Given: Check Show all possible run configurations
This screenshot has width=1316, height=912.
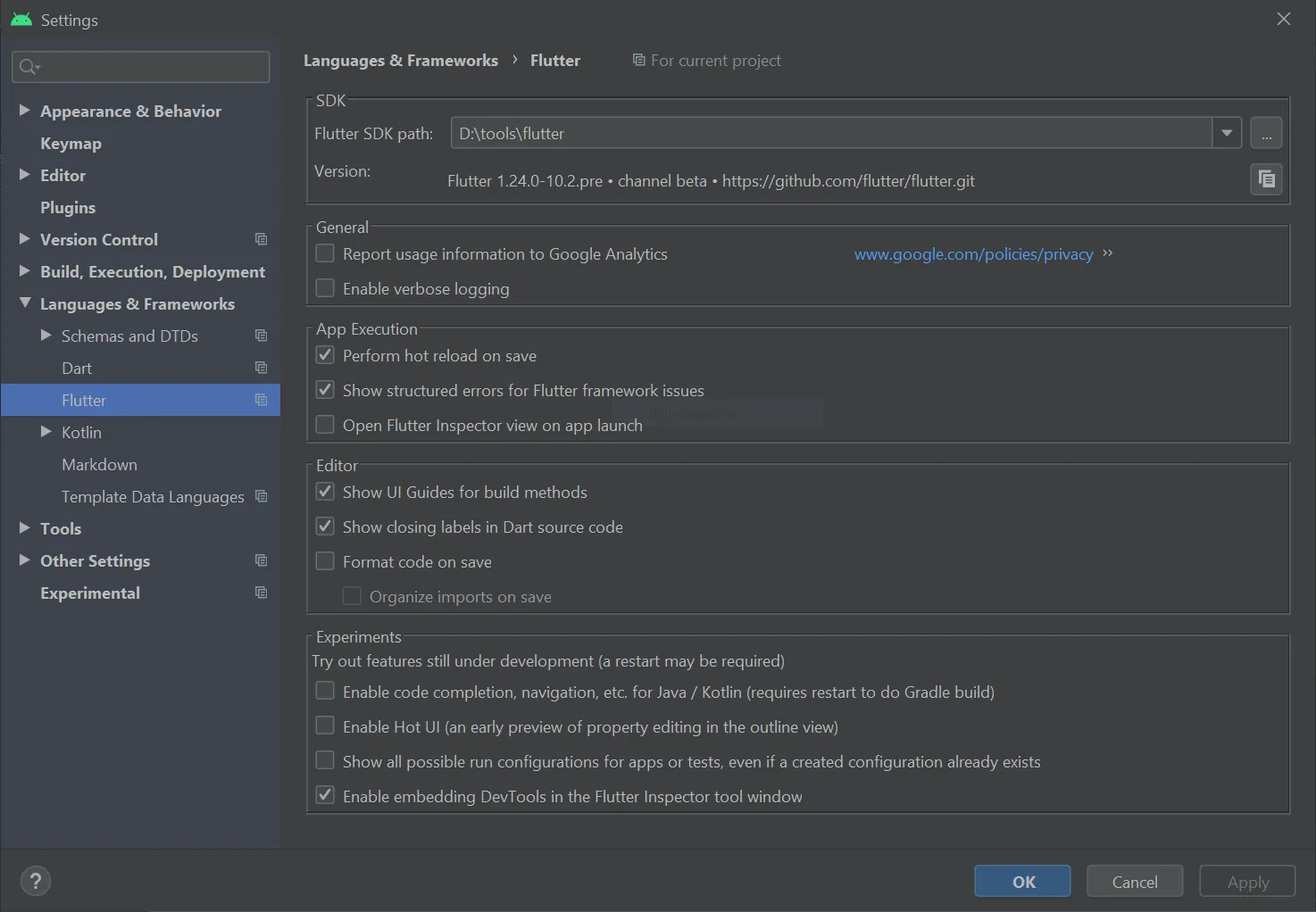Looking at the screenshot, I should coord(325,761).
